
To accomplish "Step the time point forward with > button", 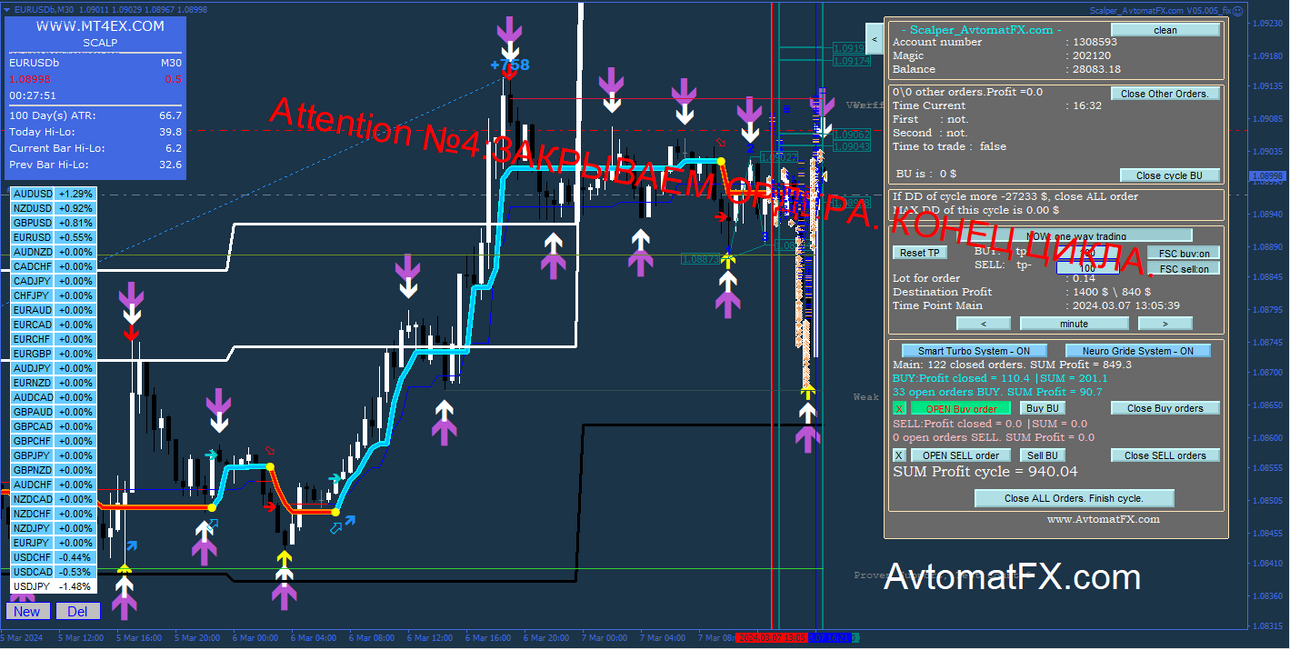I will pos(1165,323).
